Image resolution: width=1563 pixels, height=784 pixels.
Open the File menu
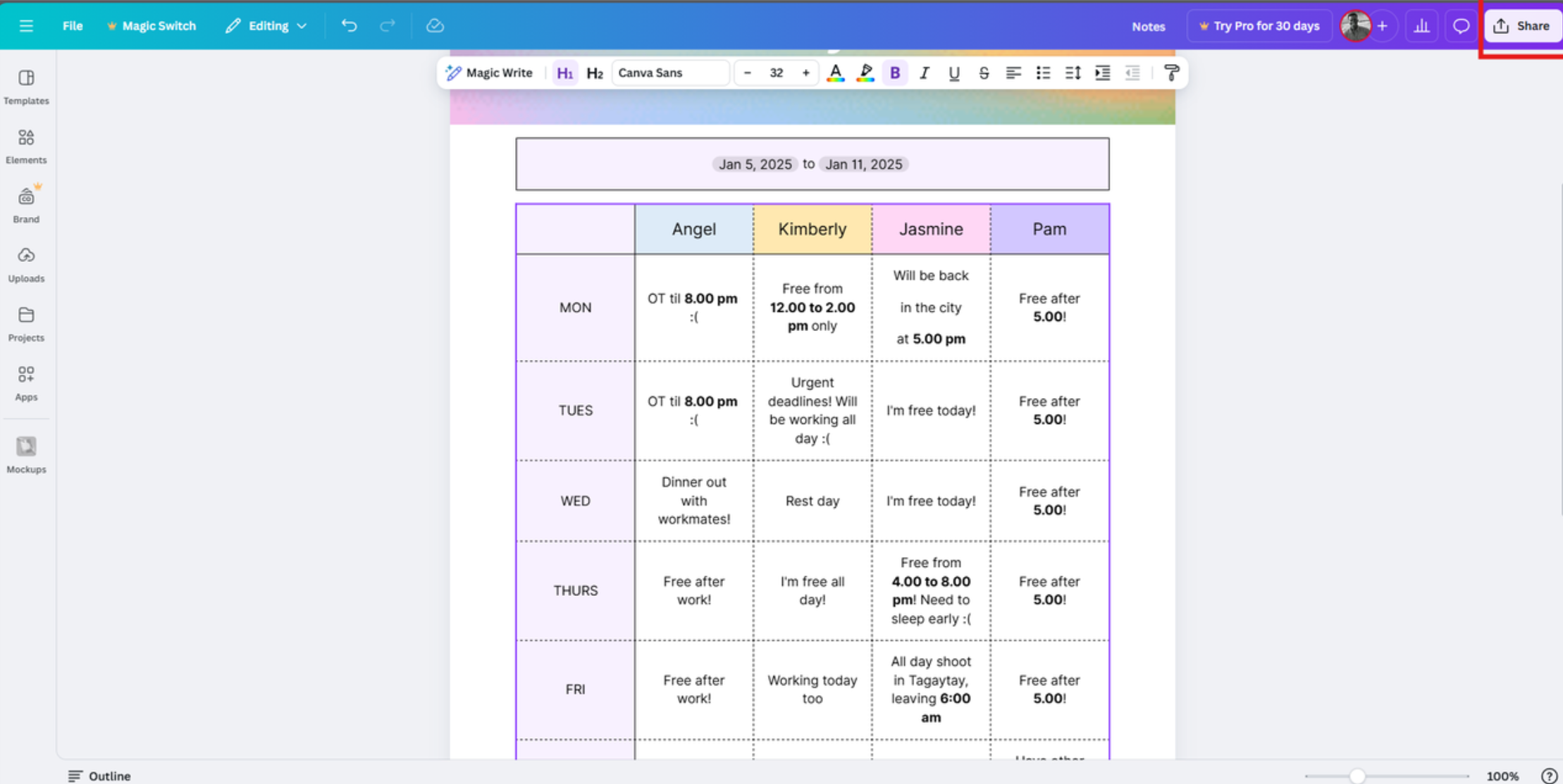click(72, 25)
